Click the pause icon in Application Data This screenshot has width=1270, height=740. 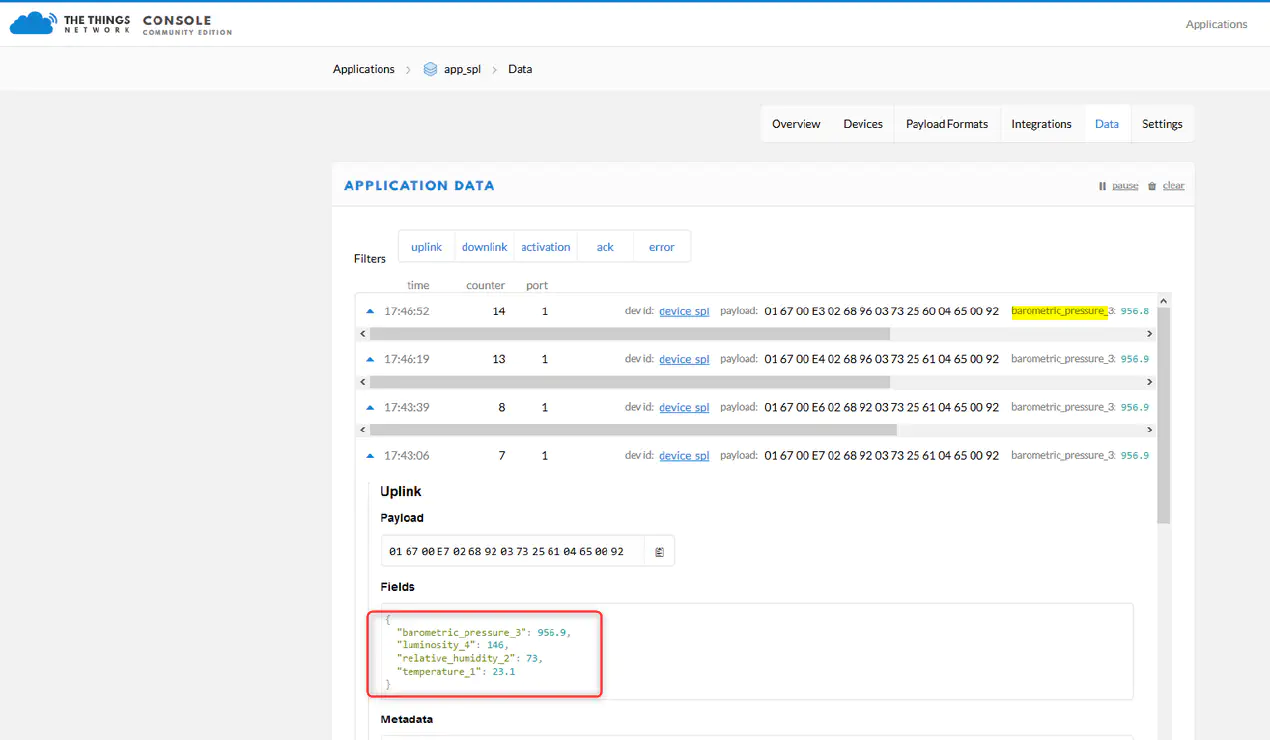[x=1102, y=186]
